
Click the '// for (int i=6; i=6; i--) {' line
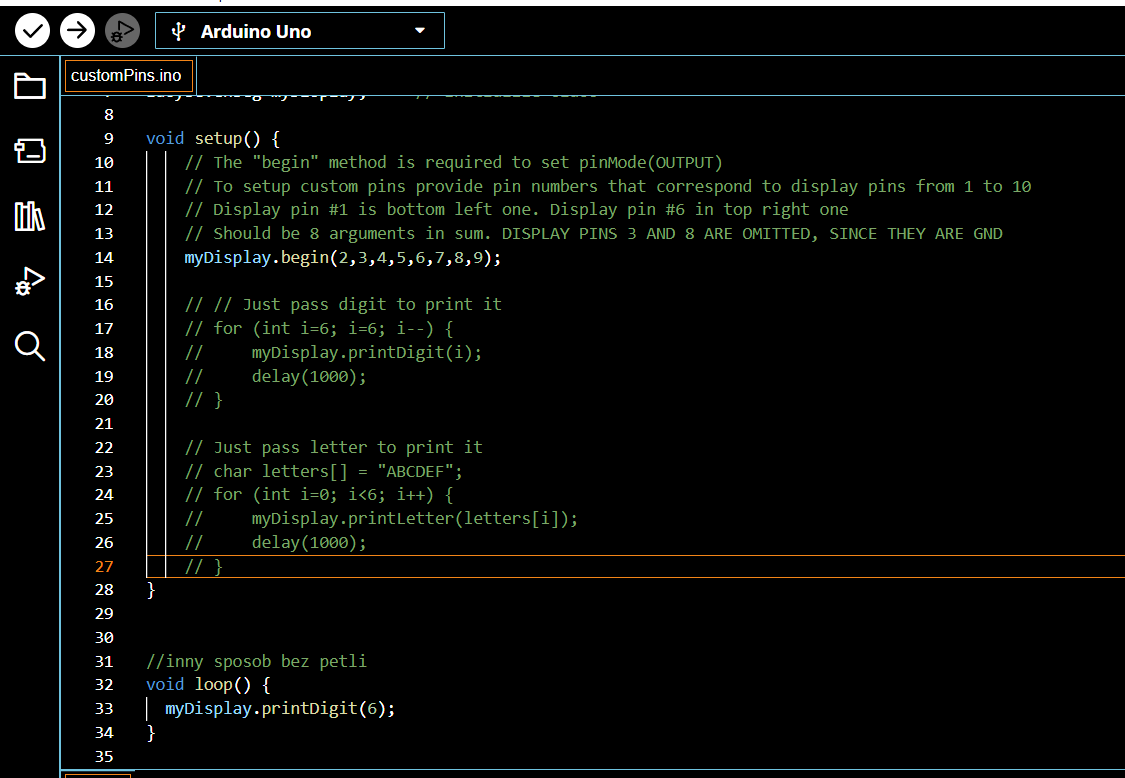point(319,329)
